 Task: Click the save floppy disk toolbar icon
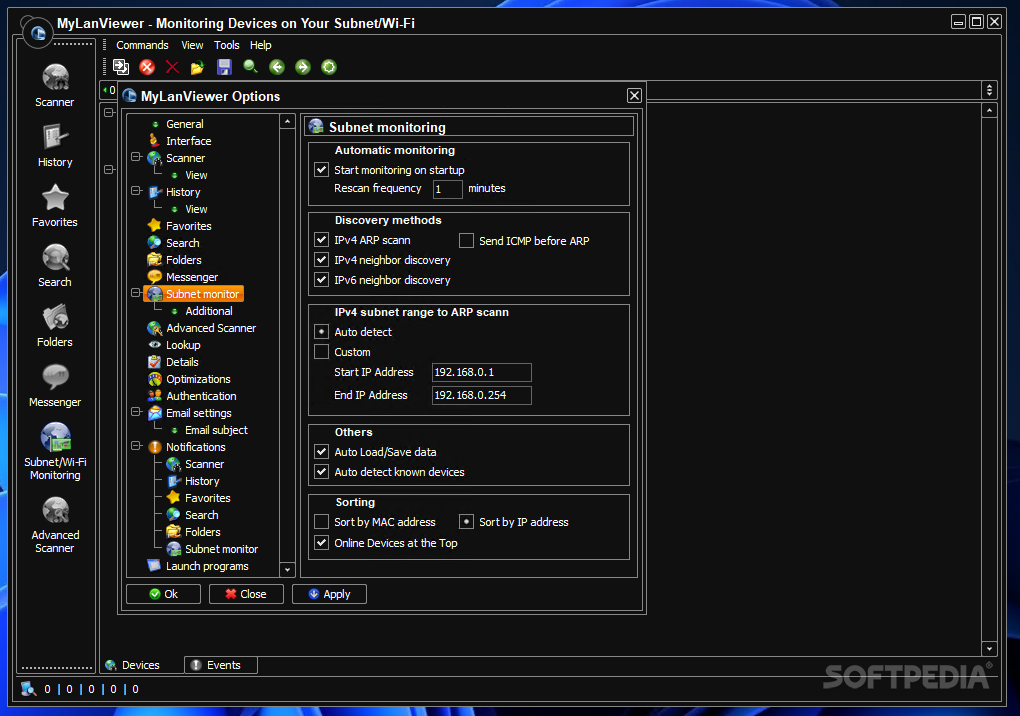coord(224,67)
